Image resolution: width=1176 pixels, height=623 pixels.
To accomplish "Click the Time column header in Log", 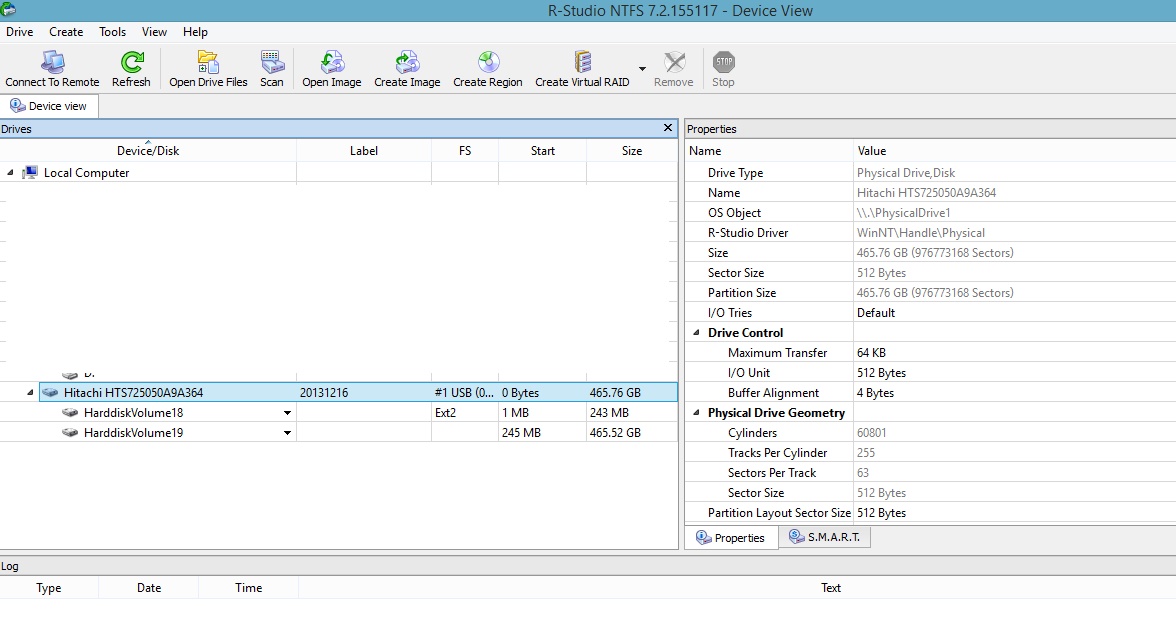I will coord(248,588).
